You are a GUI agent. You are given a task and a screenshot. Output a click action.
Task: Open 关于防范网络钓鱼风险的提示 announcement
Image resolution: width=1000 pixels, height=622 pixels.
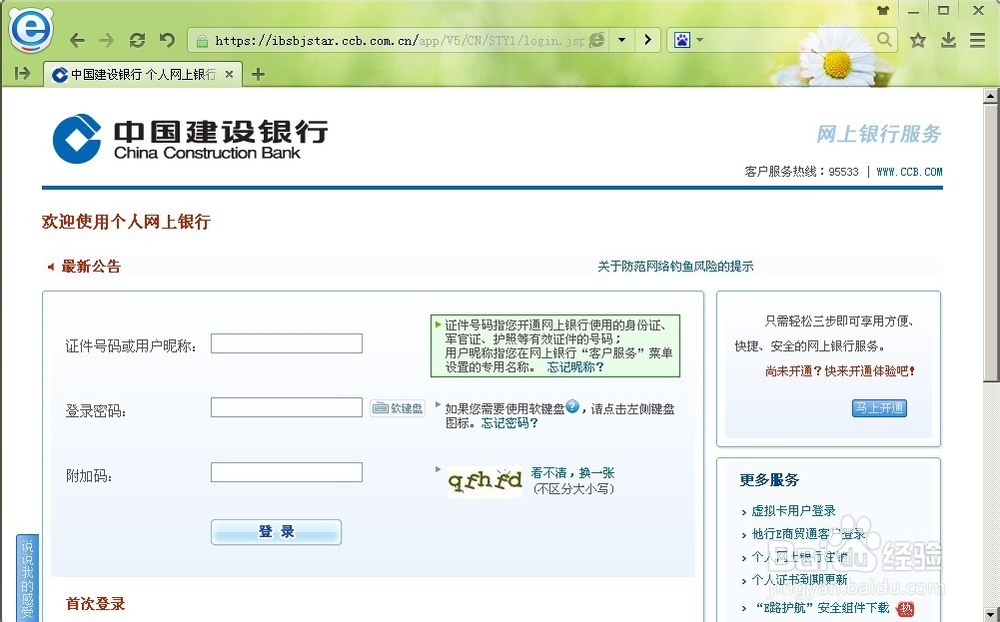pyautogui.click(x=675, y=266)
